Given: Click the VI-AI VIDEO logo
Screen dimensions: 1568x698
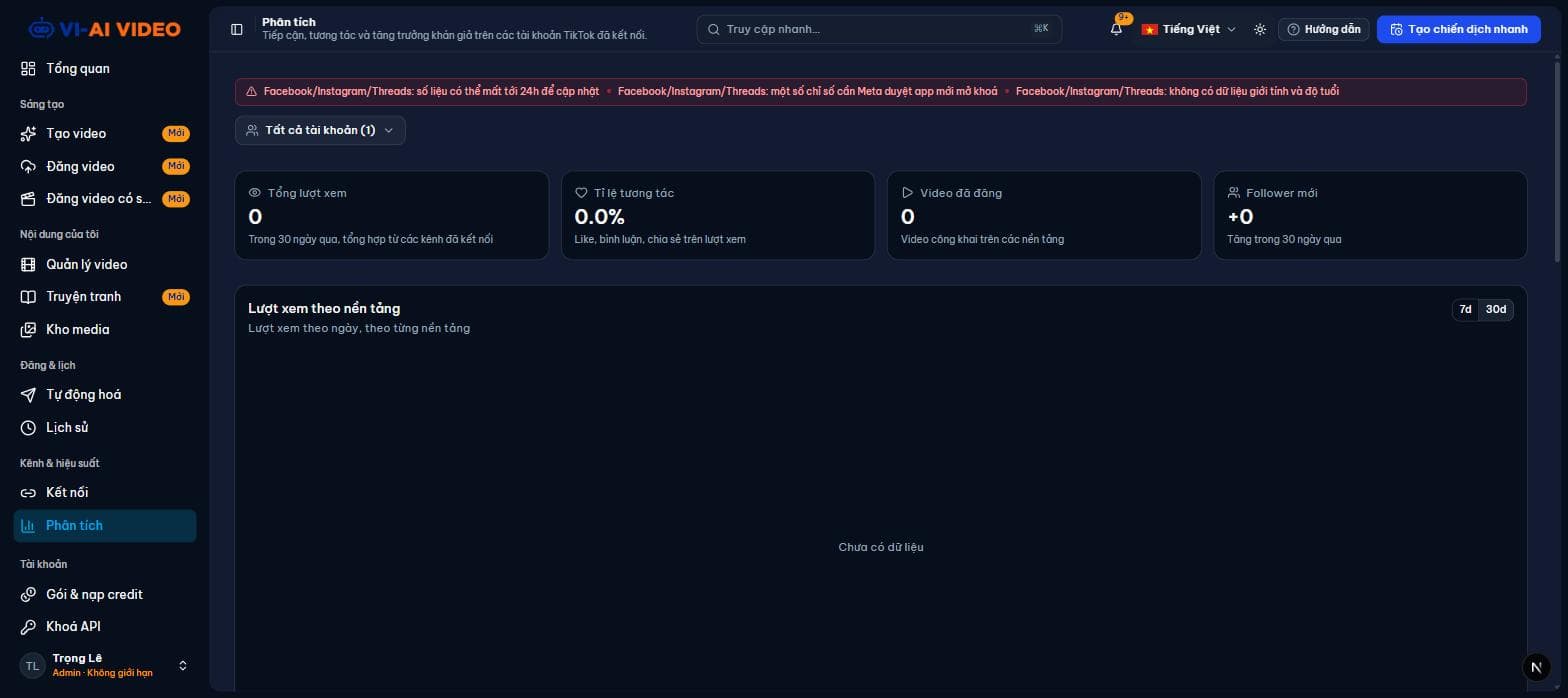Looking at the screenshot, I should tap(105, 29).
